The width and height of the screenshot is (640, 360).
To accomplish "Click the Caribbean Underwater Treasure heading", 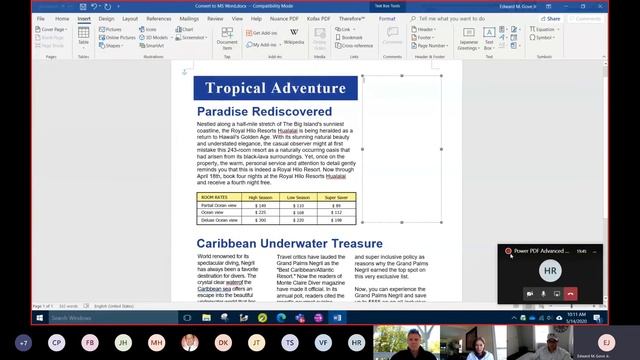I will [289, 243].
